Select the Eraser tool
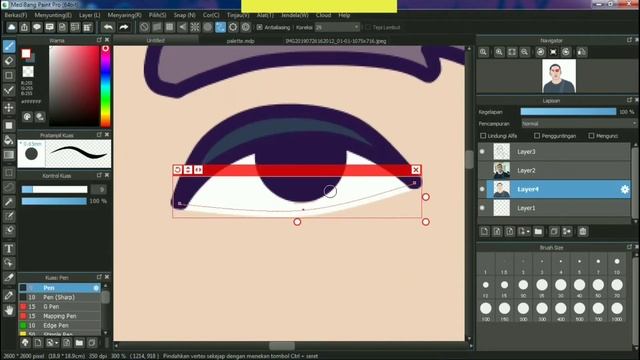640x360 pixels. point(9,61)
